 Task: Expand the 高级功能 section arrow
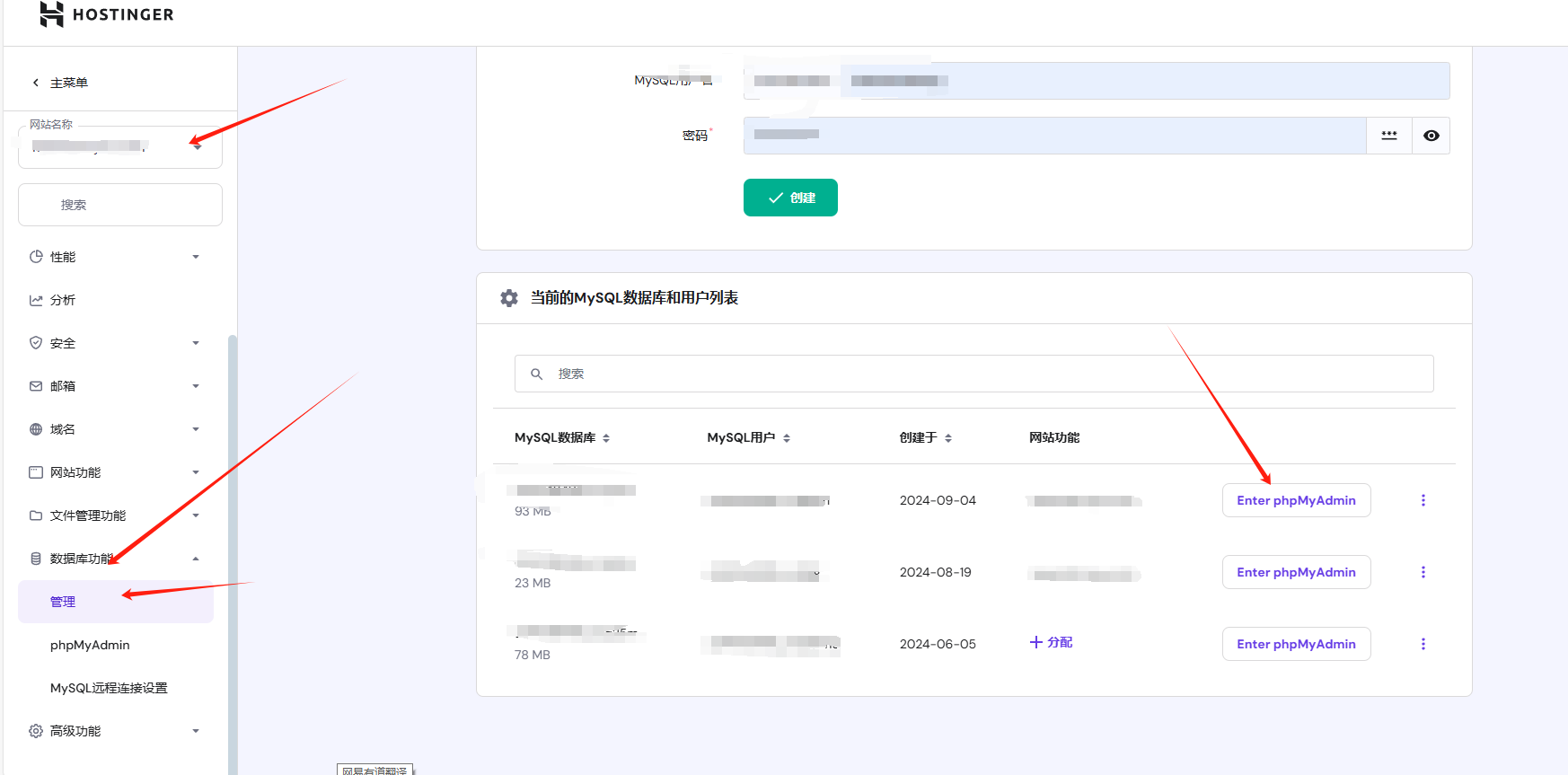tap(196, 731)
